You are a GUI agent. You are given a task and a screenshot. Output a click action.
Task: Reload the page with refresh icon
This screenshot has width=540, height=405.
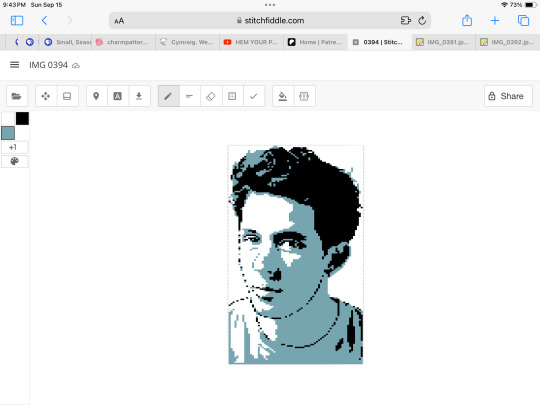click(422, 21)
